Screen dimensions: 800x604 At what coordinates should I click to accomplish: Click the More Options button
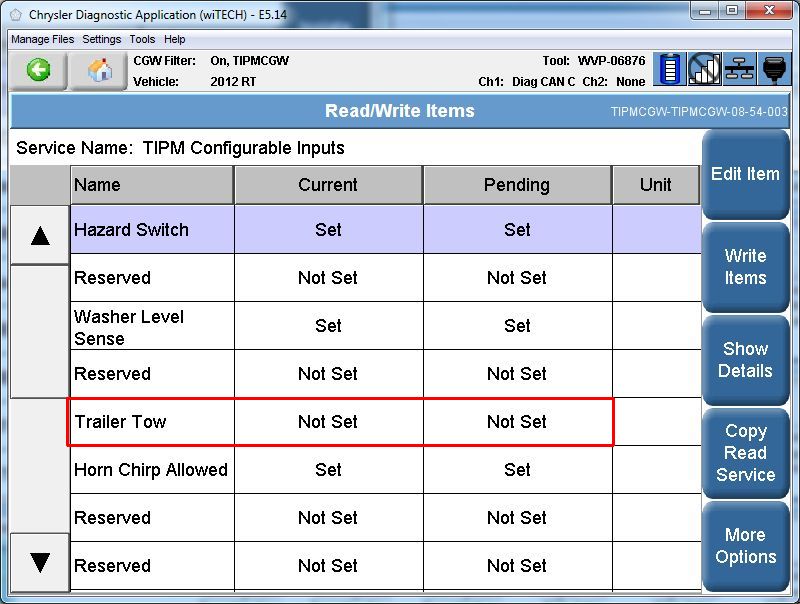click(745, 546)
